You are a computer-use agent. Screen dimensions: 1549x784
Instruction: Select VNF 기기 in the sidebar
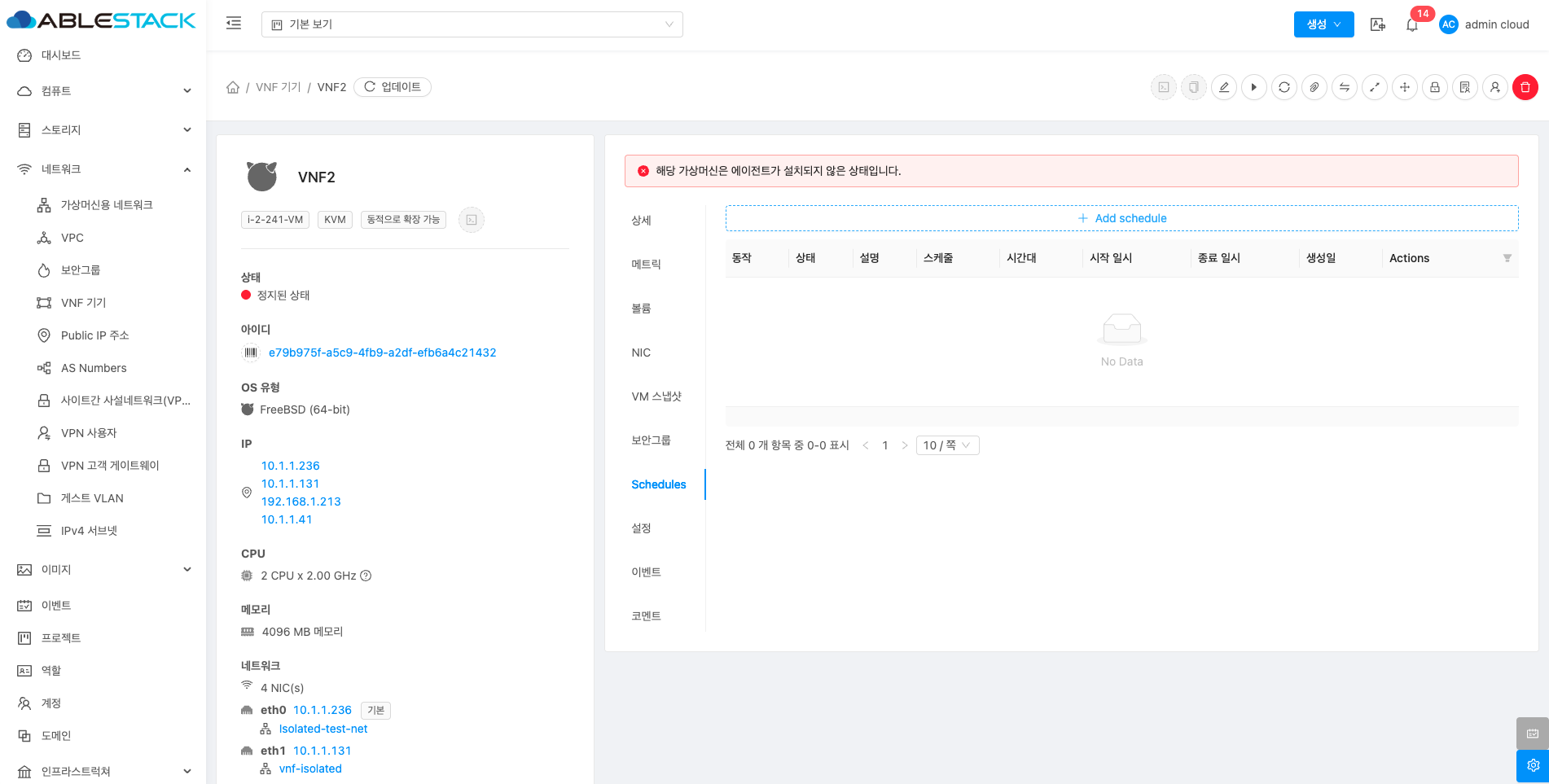pyautogui.click(x=83, y=303)
